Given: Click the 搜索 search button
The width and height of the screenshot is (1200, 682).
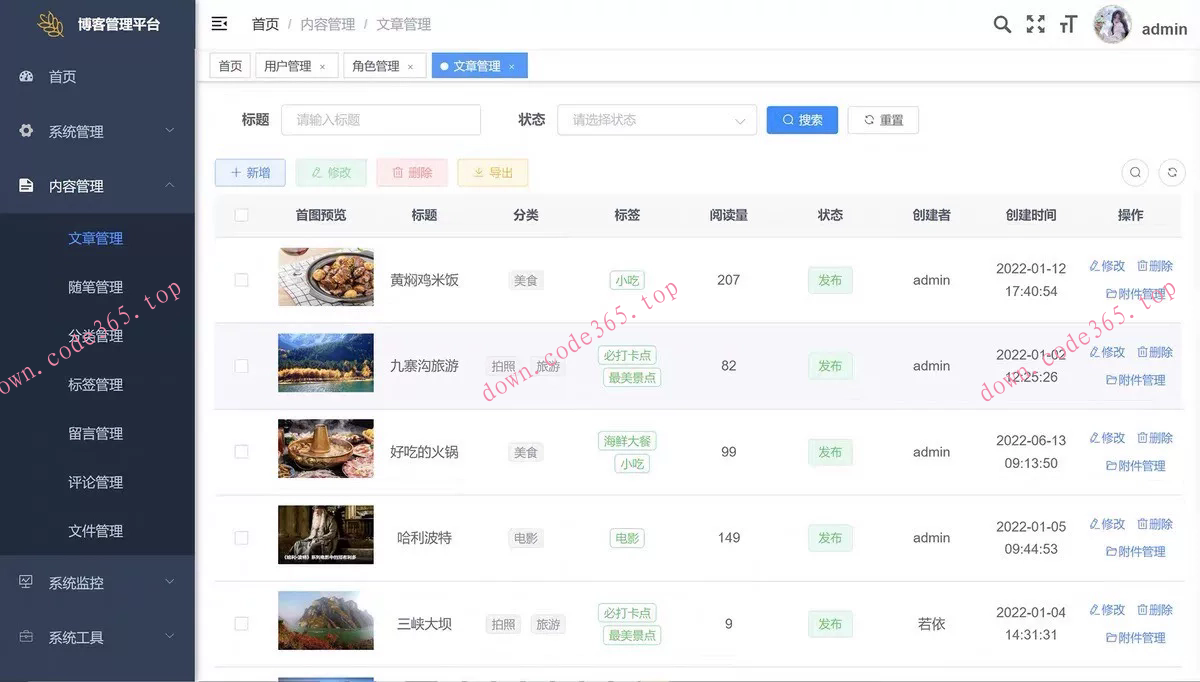Looking at the screenshot, I should tap(802, 119).
